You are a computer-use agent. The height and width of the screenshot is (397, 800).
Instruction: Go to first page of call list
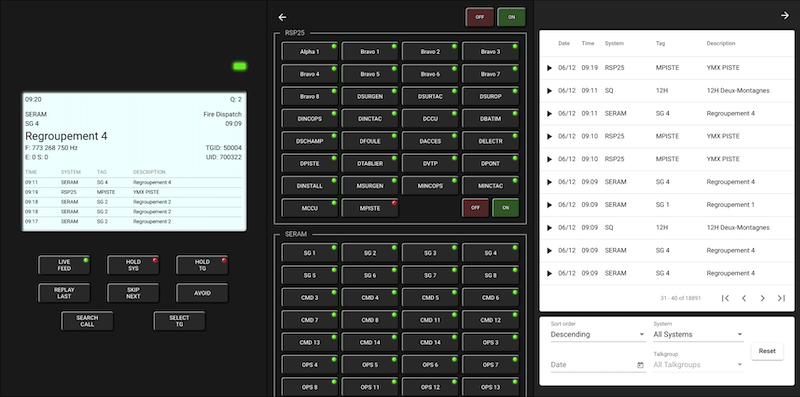point(725,298)
